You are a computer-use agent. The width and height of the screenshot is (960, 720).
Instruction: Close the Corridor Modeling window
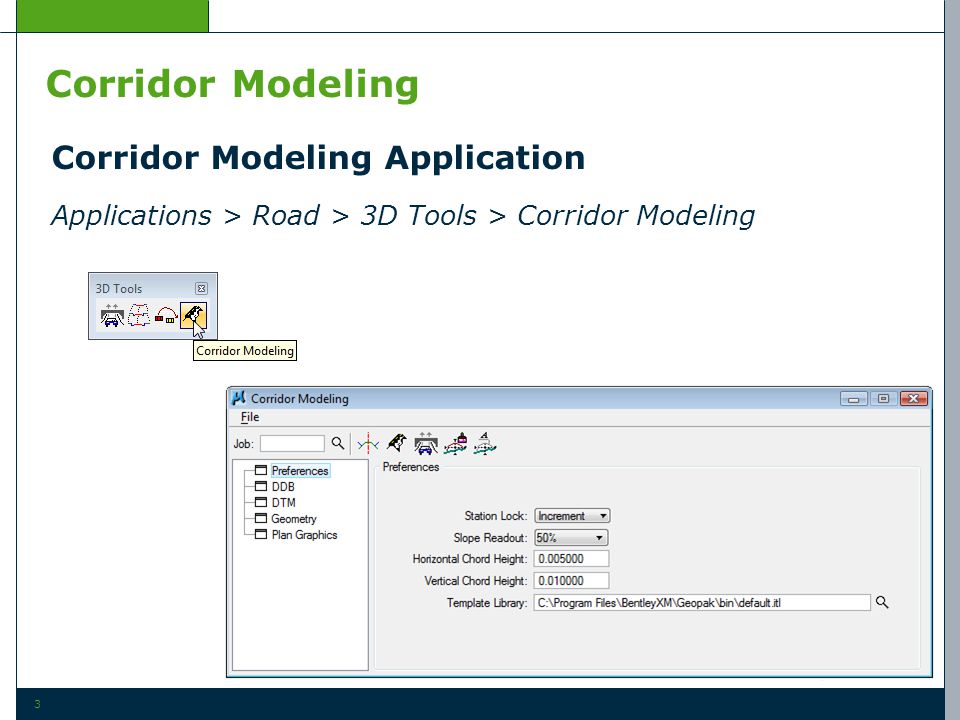(913, 399)
